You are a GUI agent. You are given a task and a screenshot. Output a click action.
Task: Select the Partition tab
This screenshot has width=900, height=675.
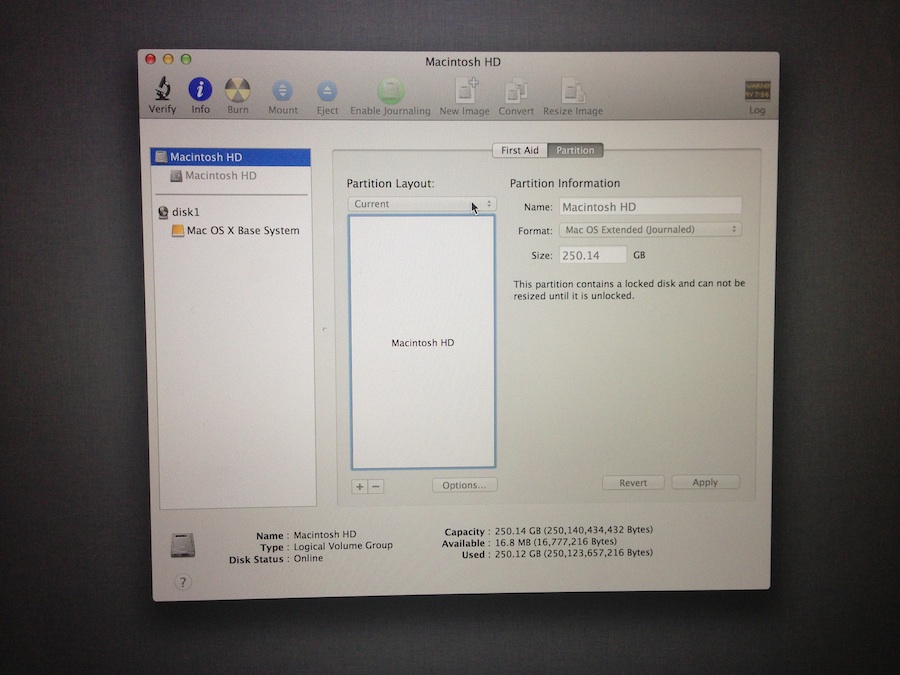[575, 150]
